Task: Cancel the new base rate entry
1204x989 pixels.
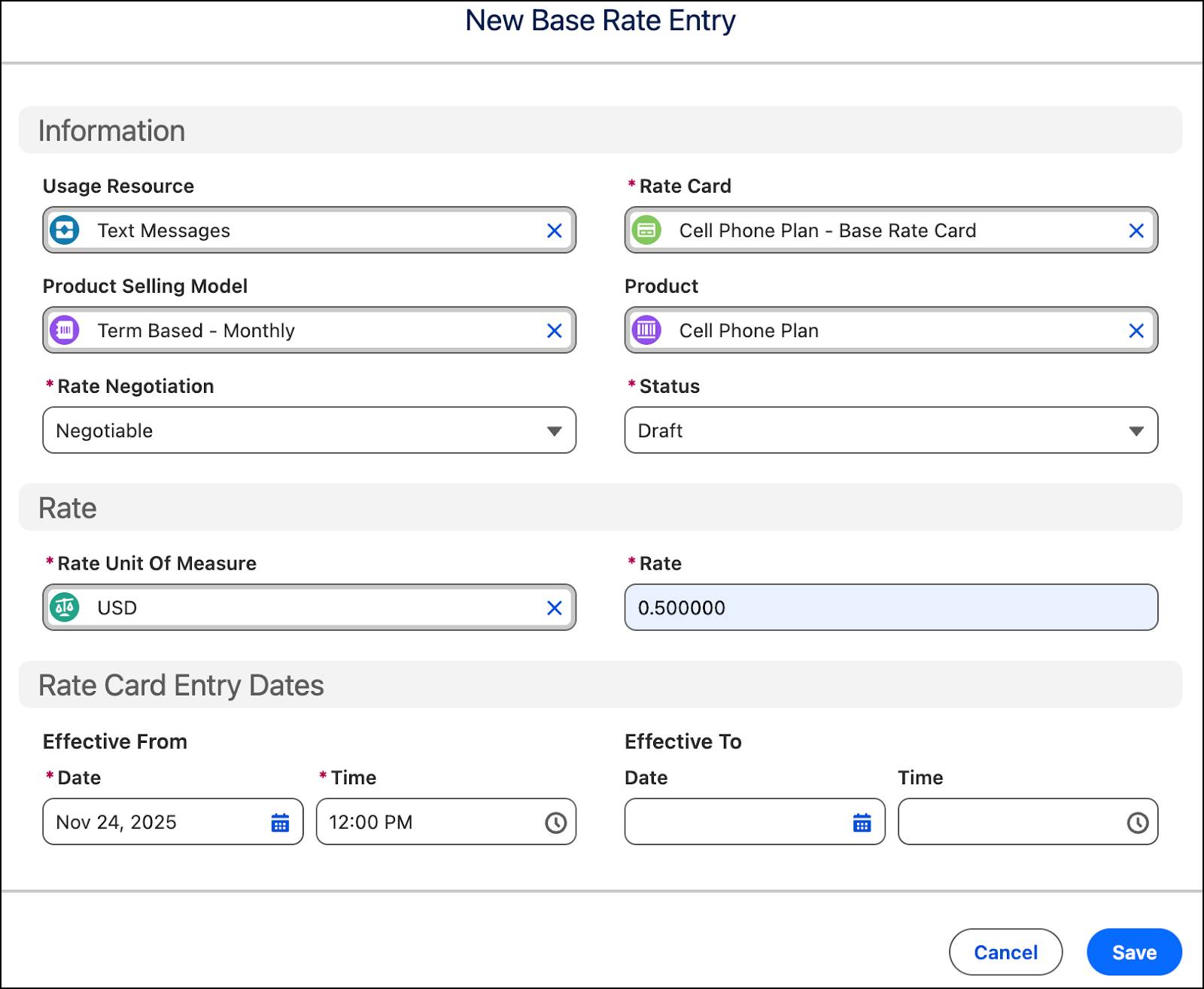Action: click(1005, 952)
